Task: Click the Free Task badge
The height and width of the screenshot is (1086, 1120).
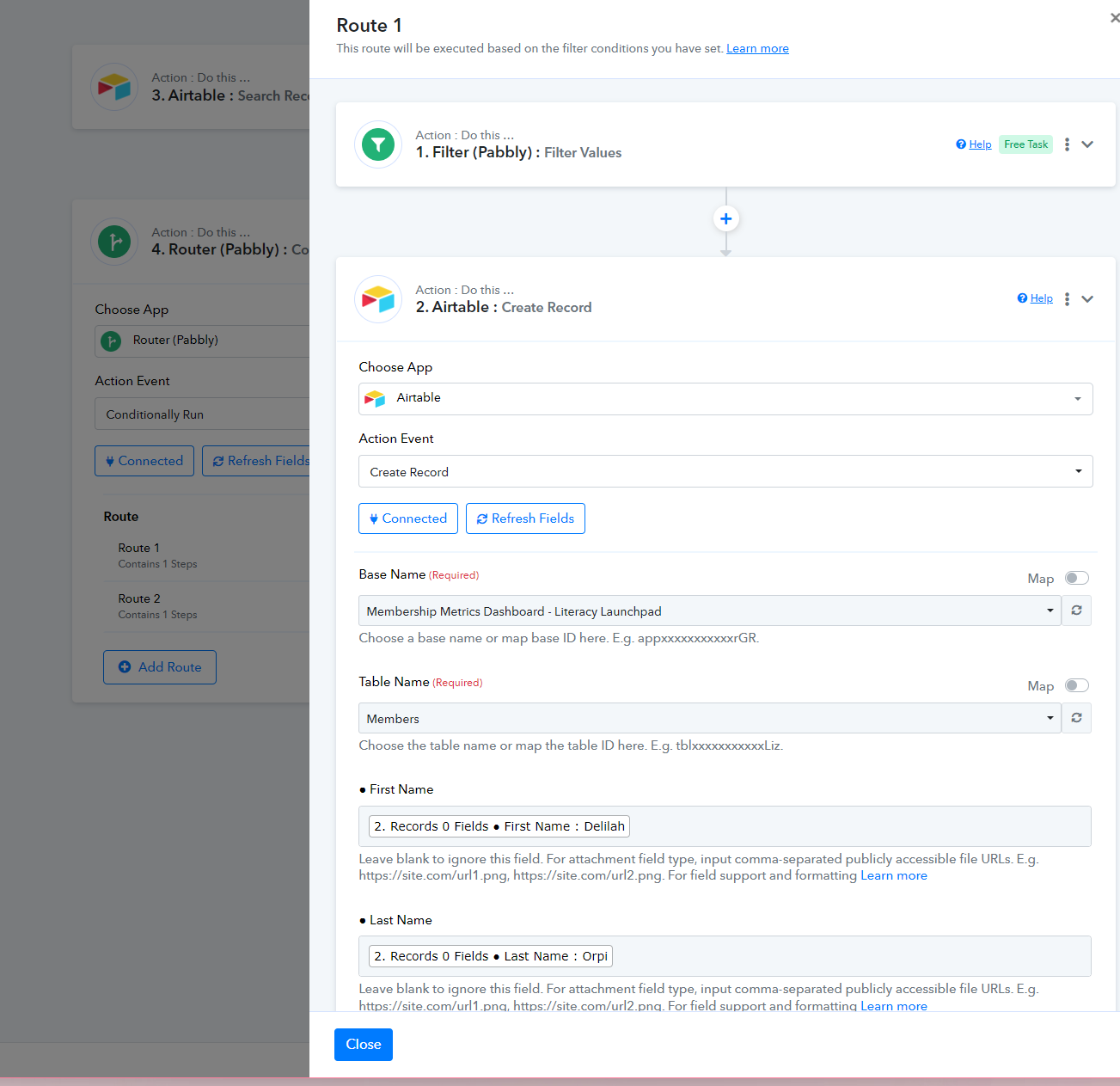Action: 1025,144
